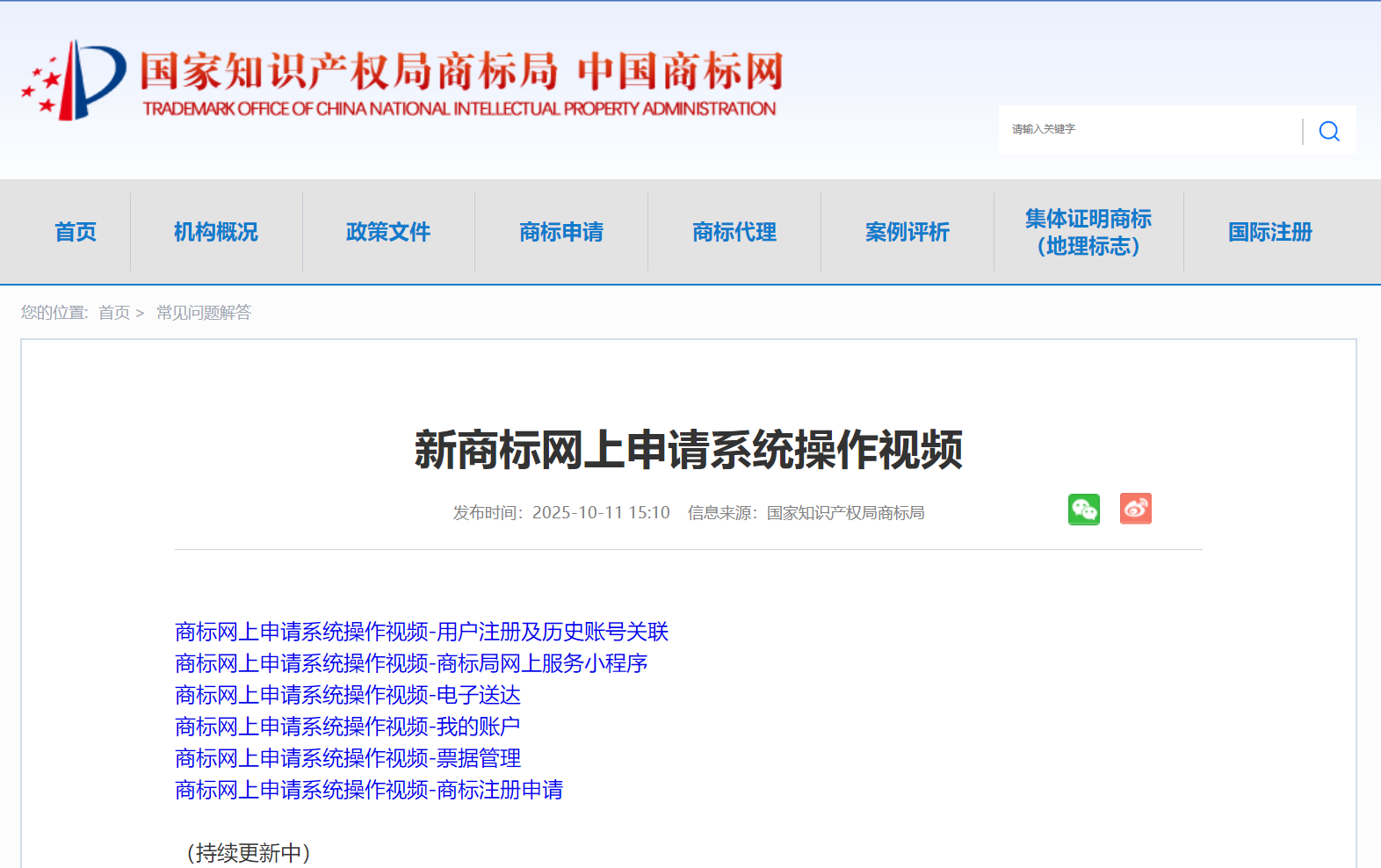1381x868 pixels.
Task: Open the 机构概况 navigation menu item
Action: tap(216, 232)
